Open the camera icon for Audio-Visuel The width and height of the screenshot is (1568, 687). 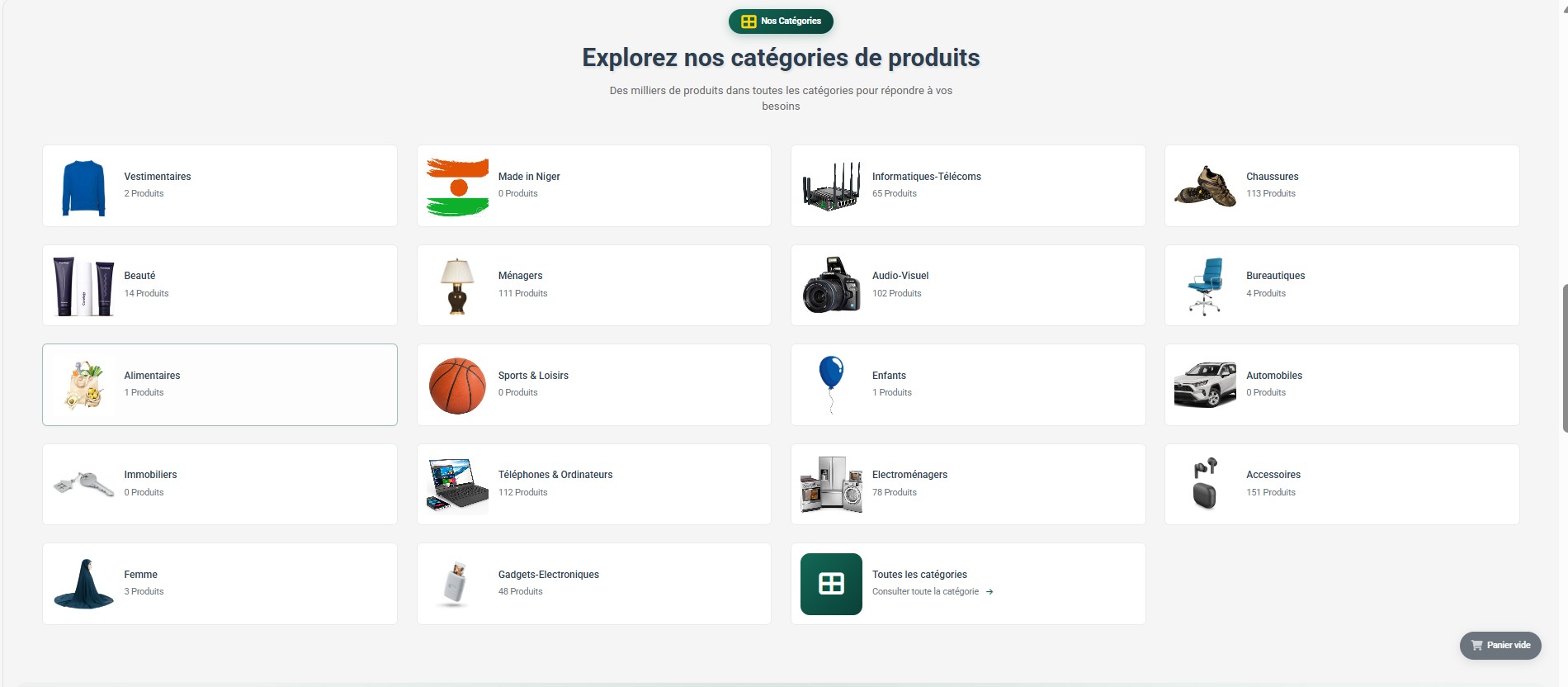831,286
